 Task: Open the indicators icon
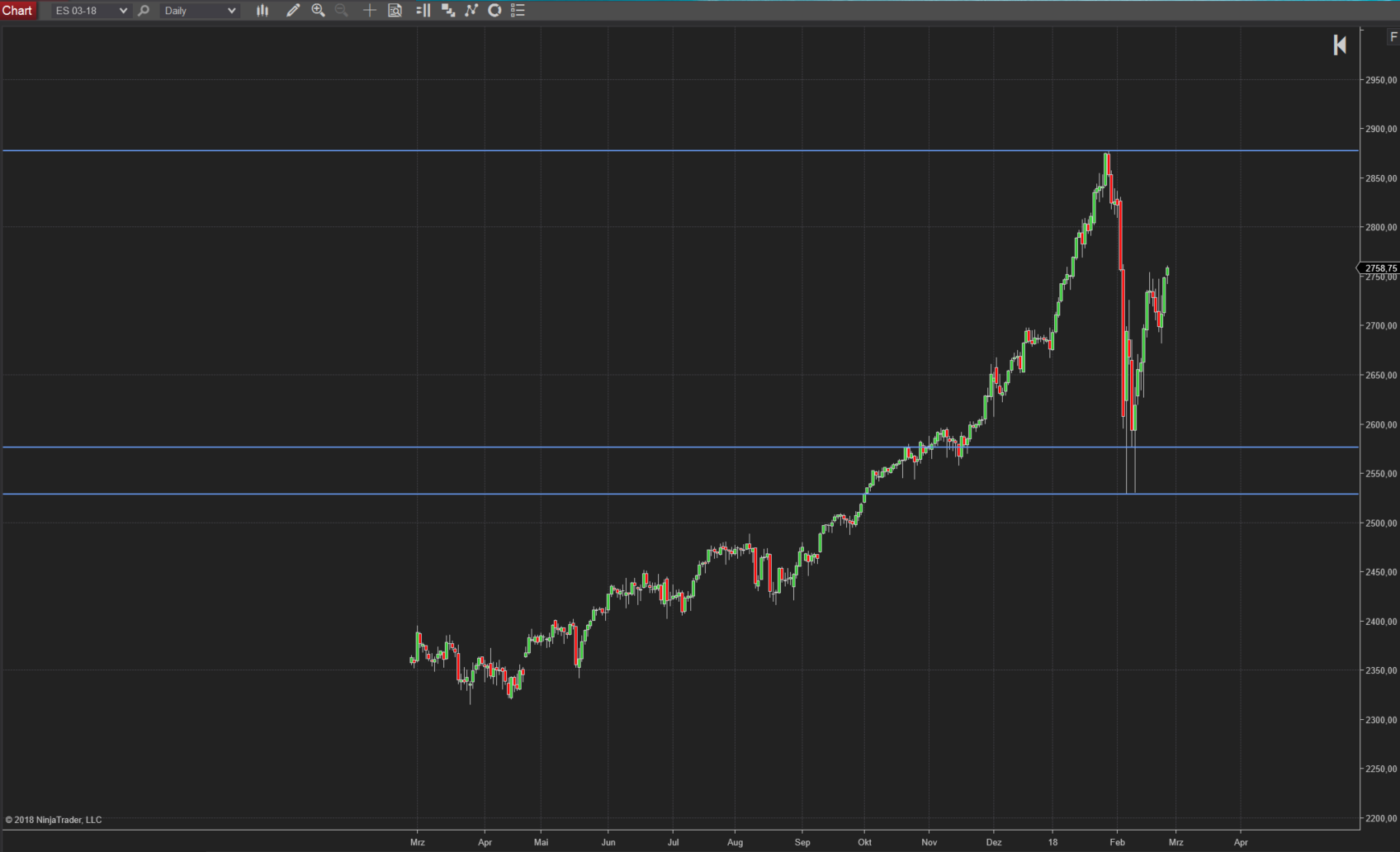(471, 11)
